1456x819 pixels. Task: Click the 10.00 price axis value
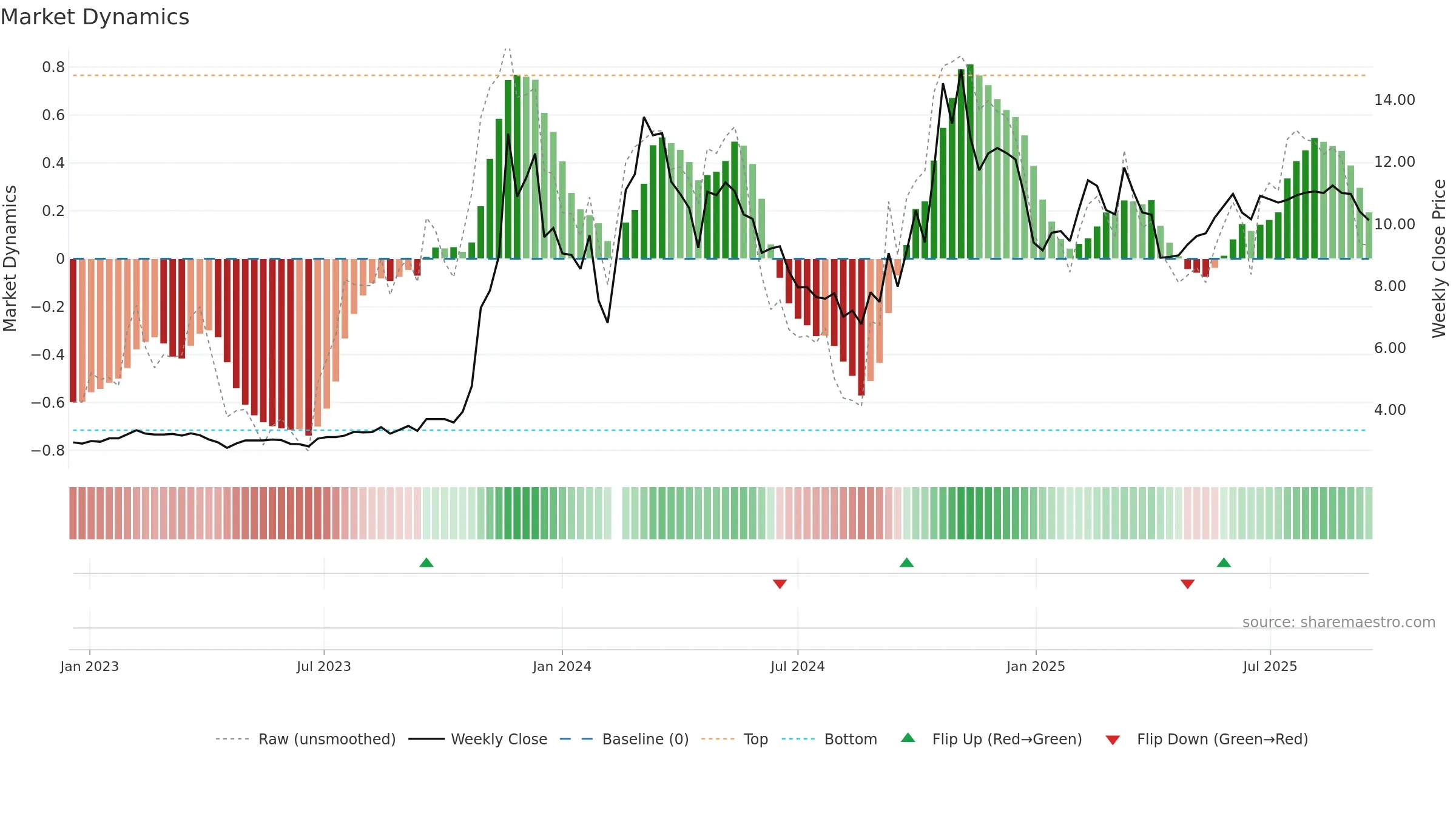coord(1395,224)
